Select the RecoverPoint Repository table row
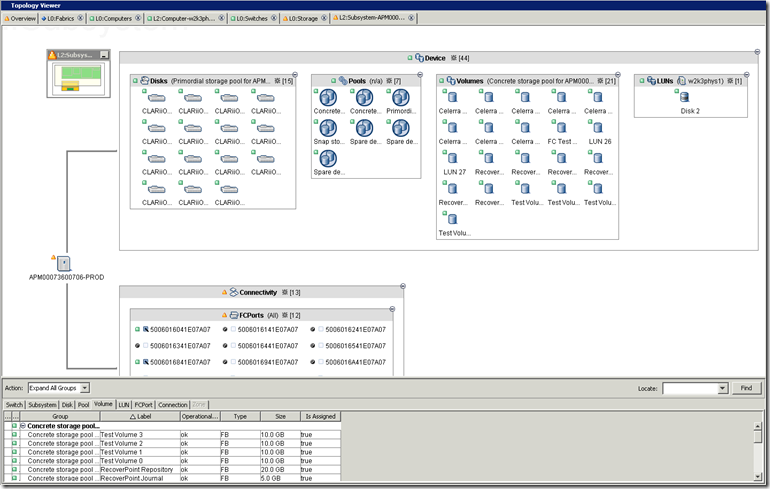Screen dimensions: 770x489 172,469
